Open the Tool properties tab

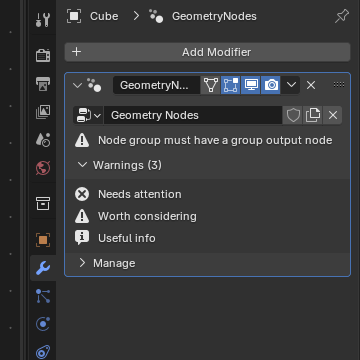pos(43,20)
